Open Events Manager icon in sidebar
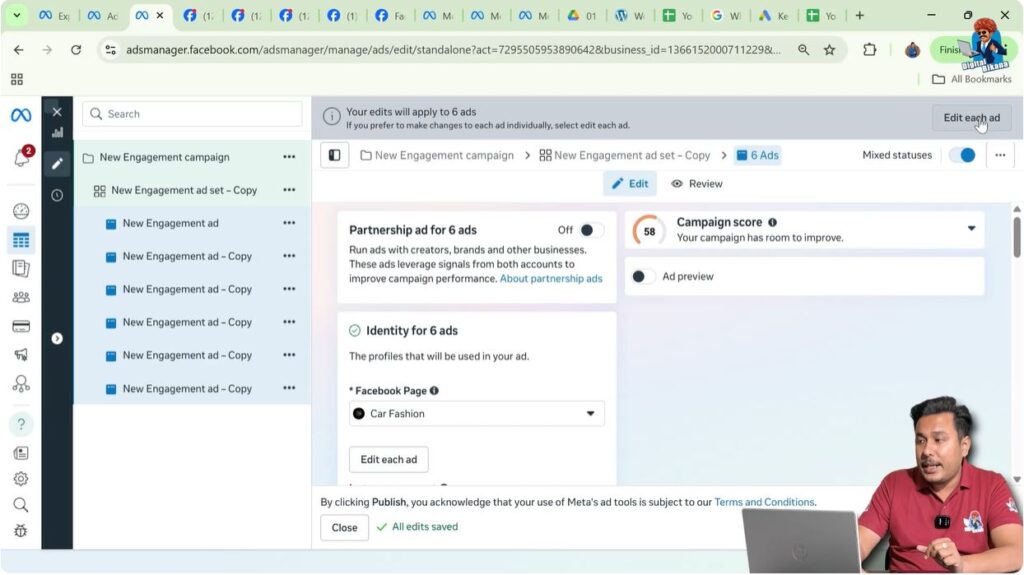The width and height of the screenshot is (1024, 575). click(x=21, y=384)
